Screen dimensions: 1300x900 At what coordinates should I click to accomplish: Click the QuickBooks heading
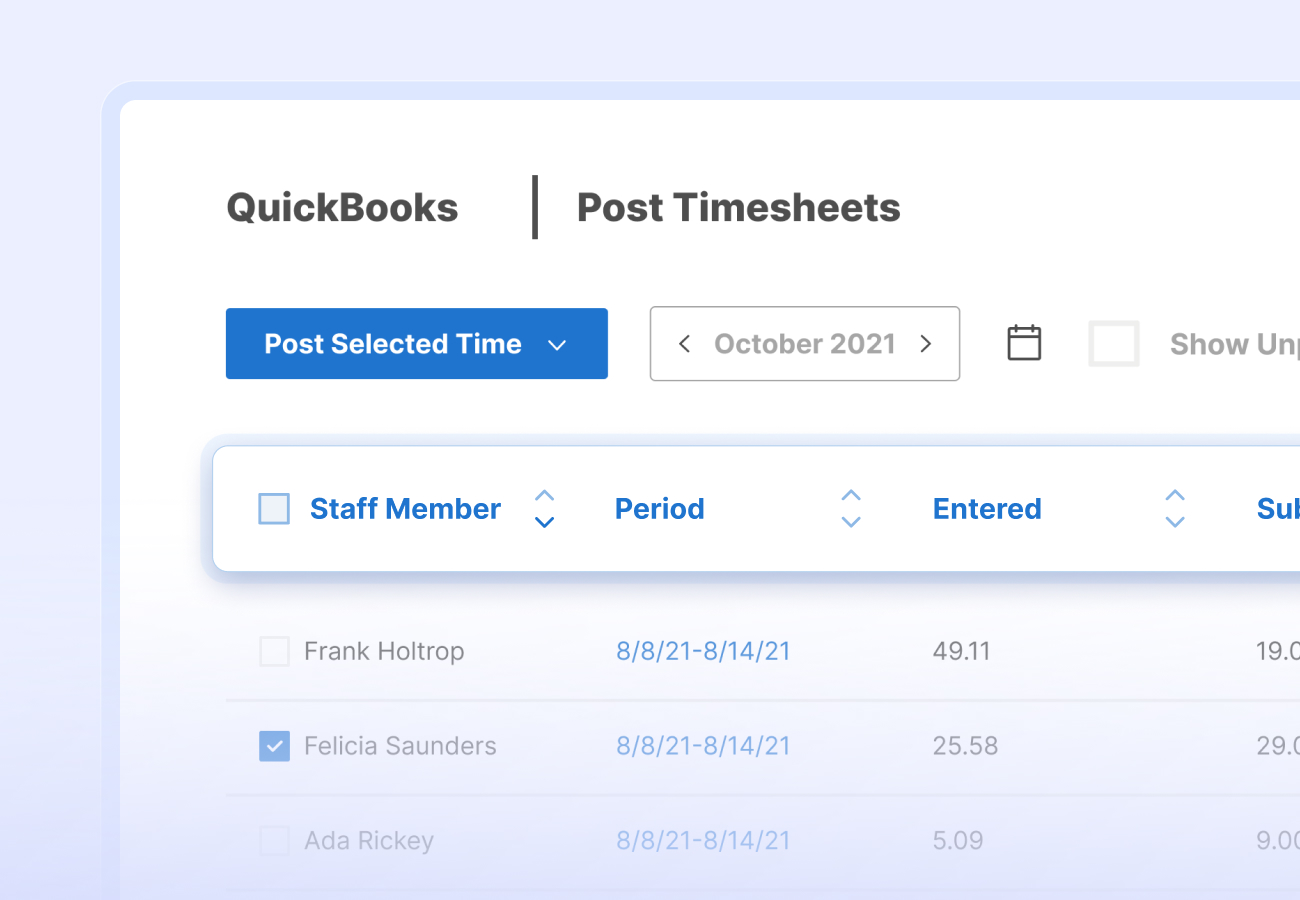coord(342,207)
